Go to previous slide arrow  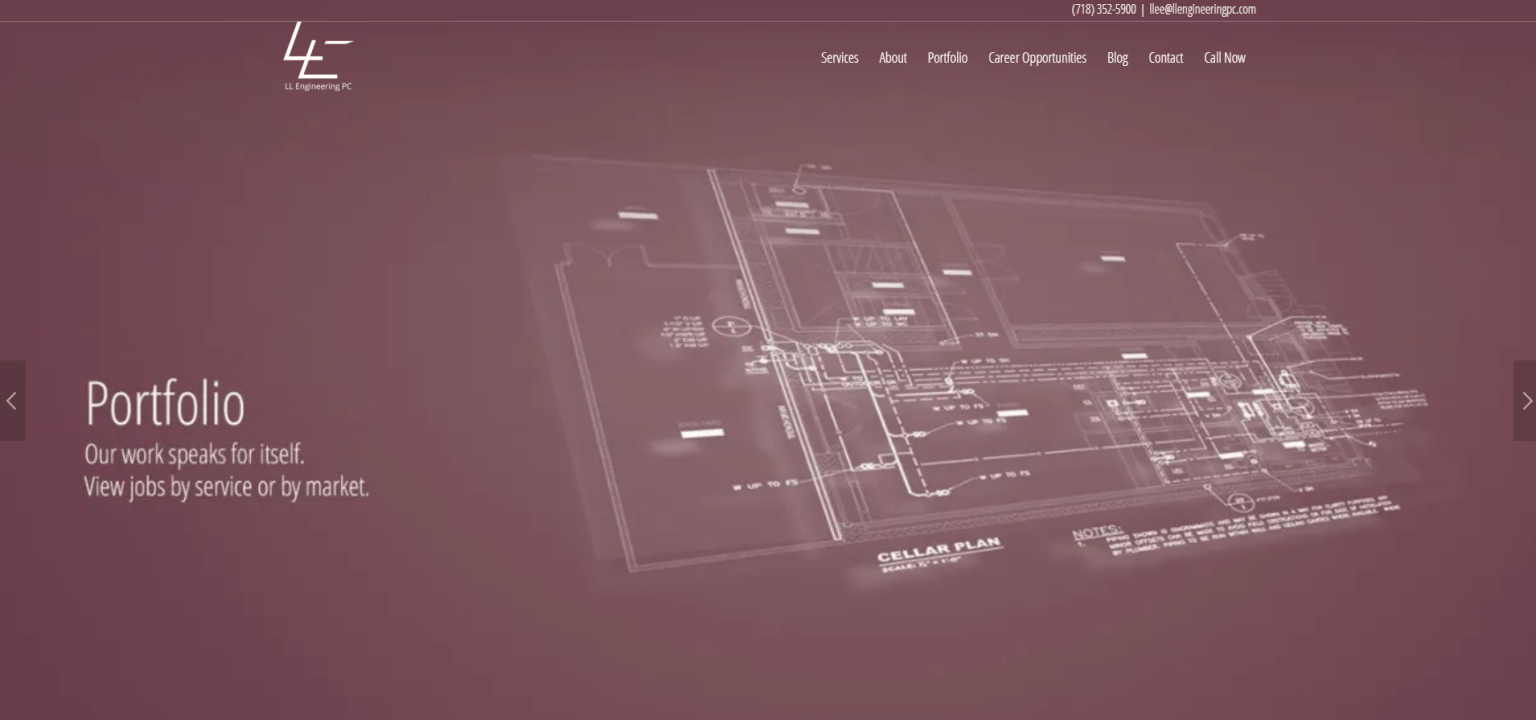(x=12, y=401)
